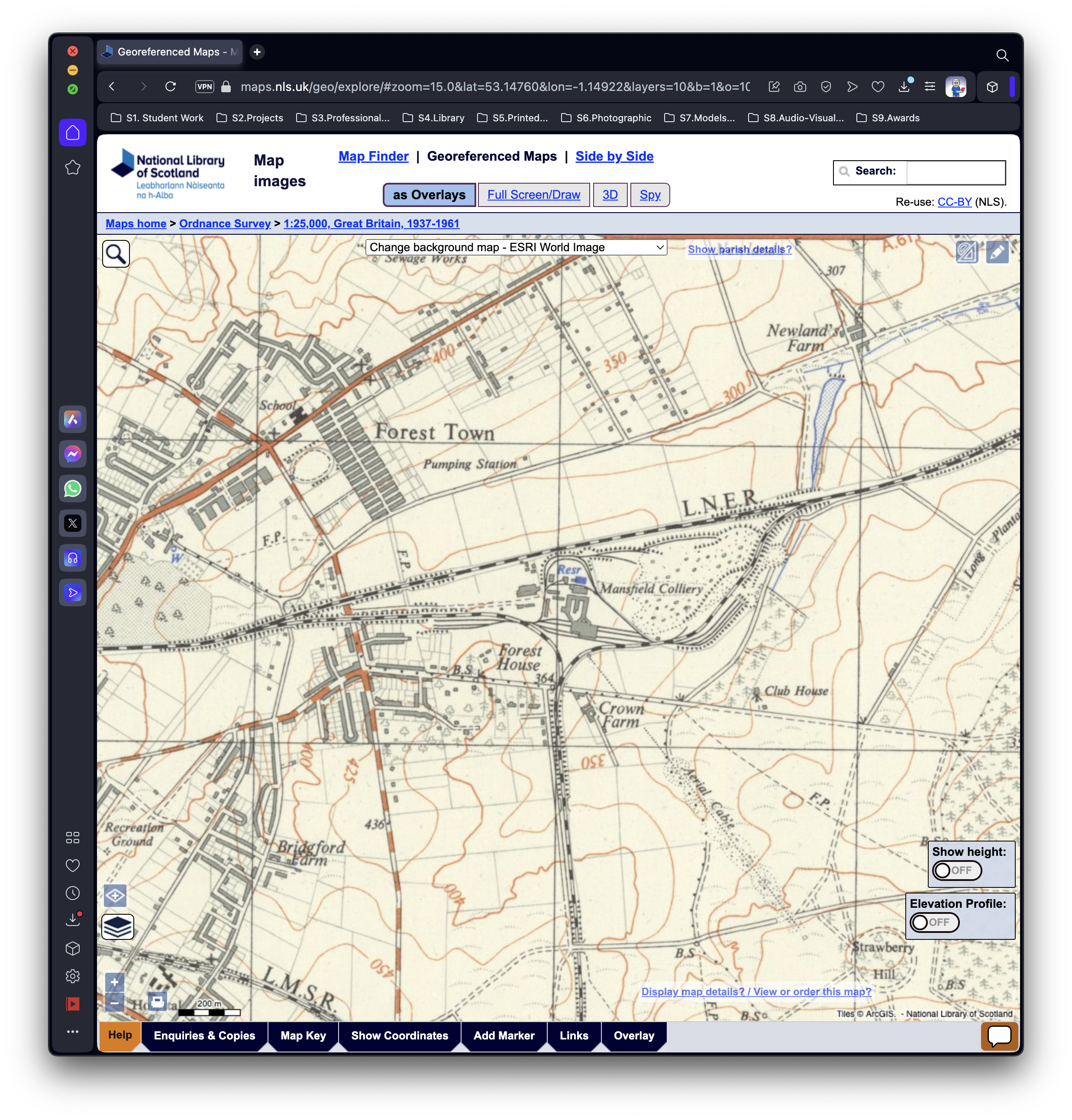Viewport: 1072px width, 1120px height.
Task: Select the 3D map view button
Action: click(610, 194)
